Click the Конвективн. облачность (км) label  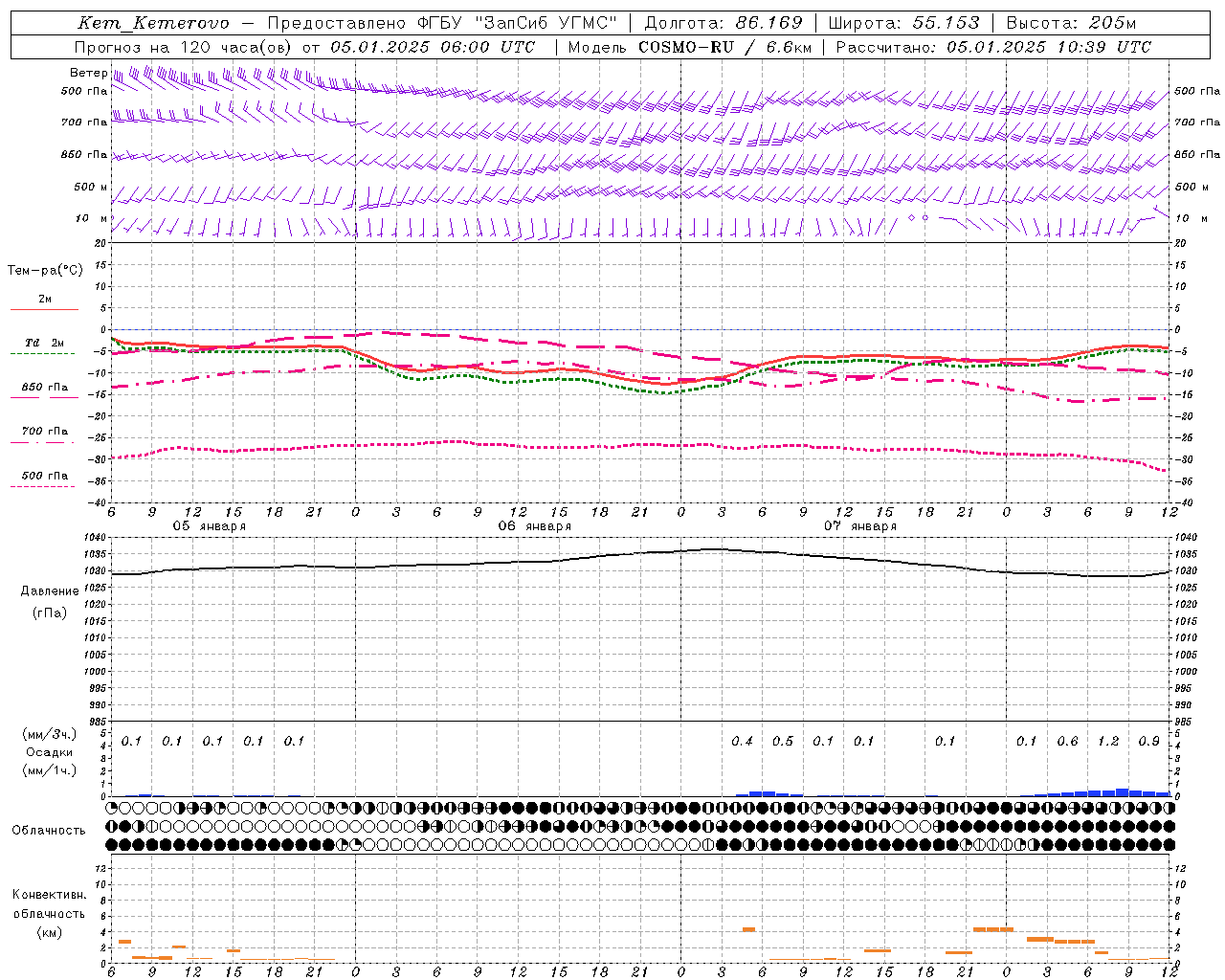pyautogui.click(x=49, y=914)
